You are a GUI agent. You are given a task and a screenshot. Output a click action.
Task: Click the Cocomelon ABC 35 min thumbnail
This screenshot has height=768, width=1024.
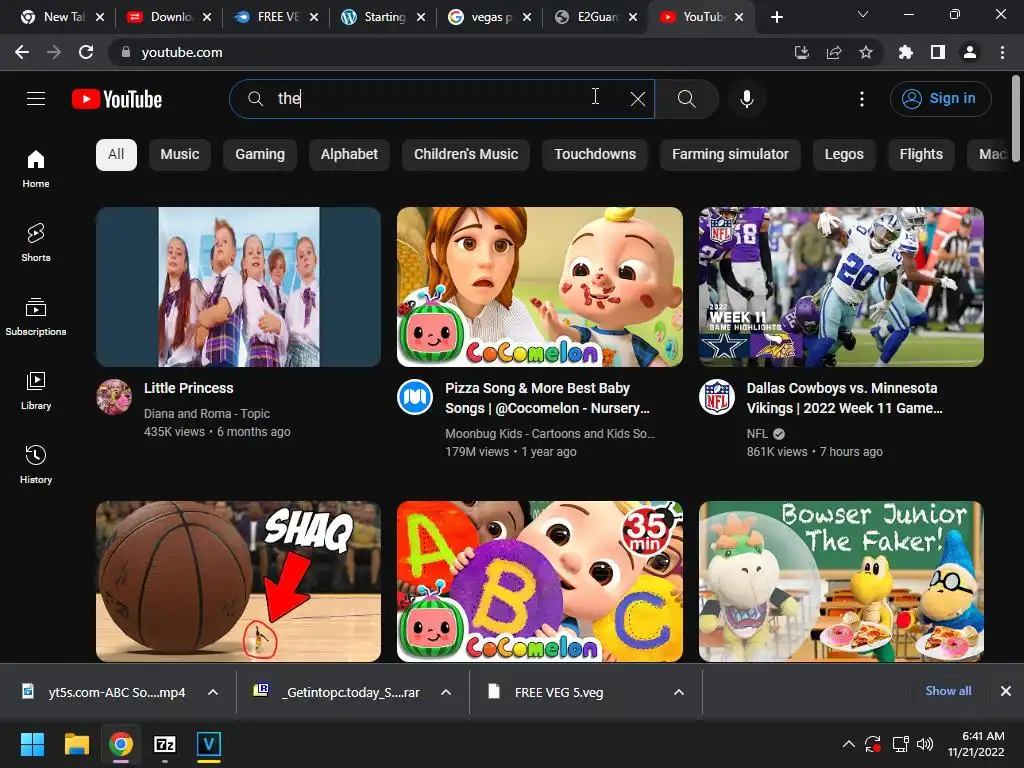point(540,581)
